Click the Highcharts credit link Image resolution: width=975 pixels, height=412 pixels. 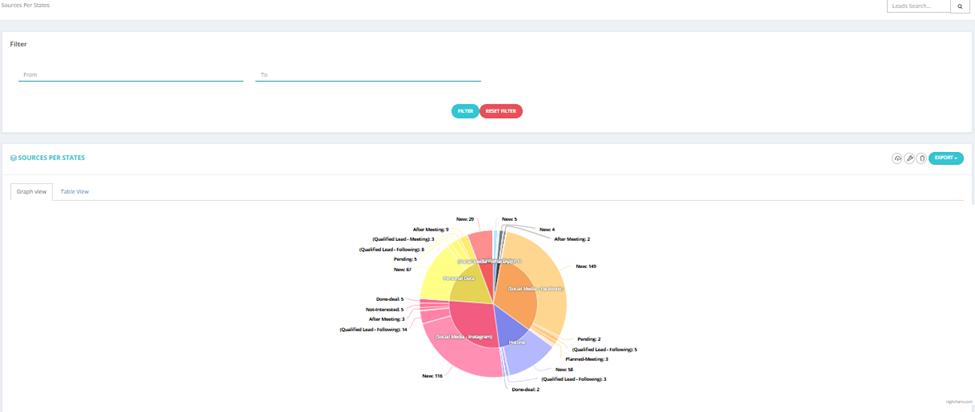[x=954, y=403]
